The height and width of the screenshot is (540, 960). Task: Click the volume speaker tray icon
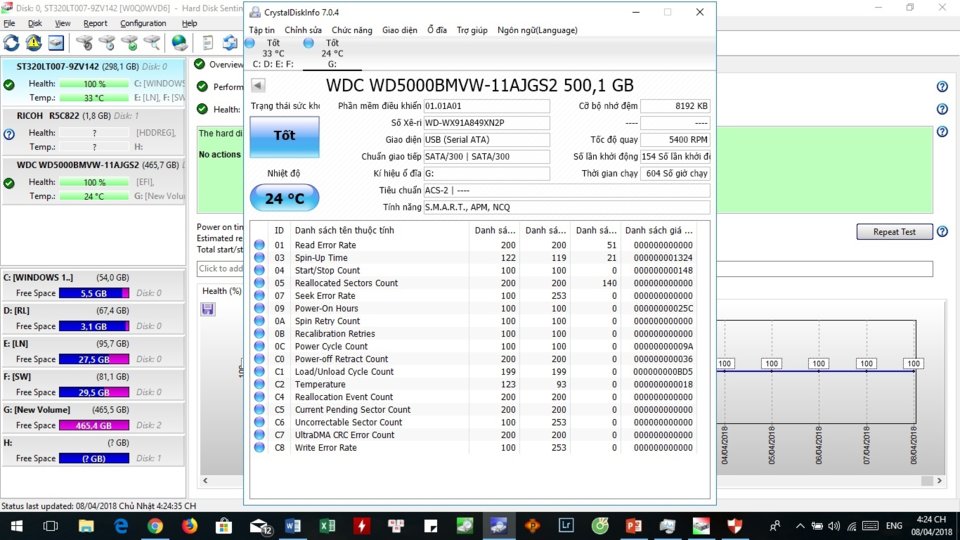coord(834,526)
